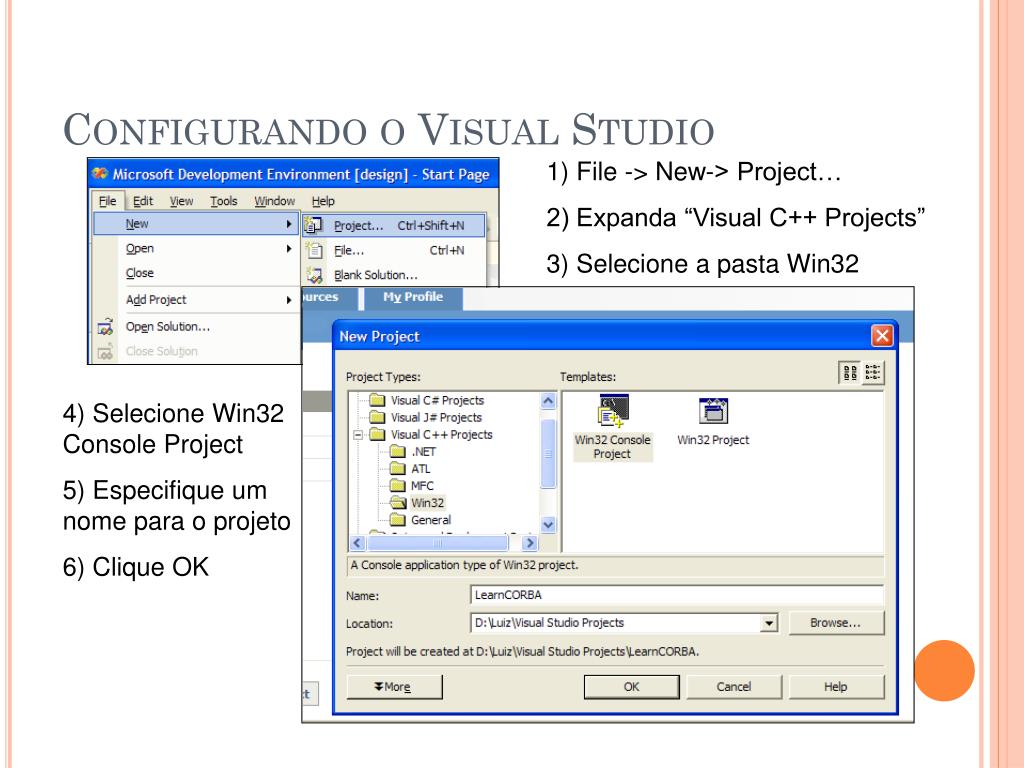Choose Add Project in File menu
Viewport: 1024px width, 768px height.
pyautogui.click(x=196, y=300)
